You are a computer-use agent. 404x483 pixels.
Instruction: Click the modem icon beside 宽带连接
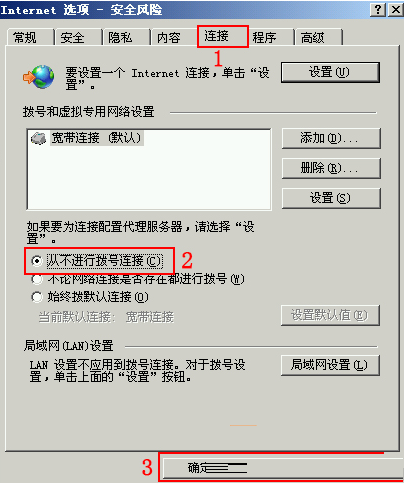38,138
